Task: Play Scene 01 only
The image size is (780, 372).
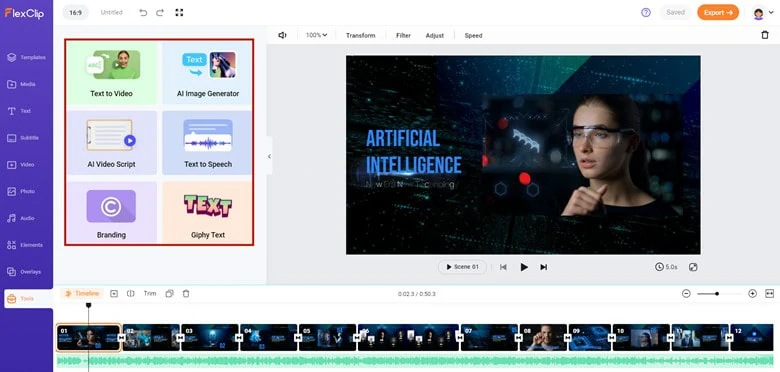Action: (462, 267)
